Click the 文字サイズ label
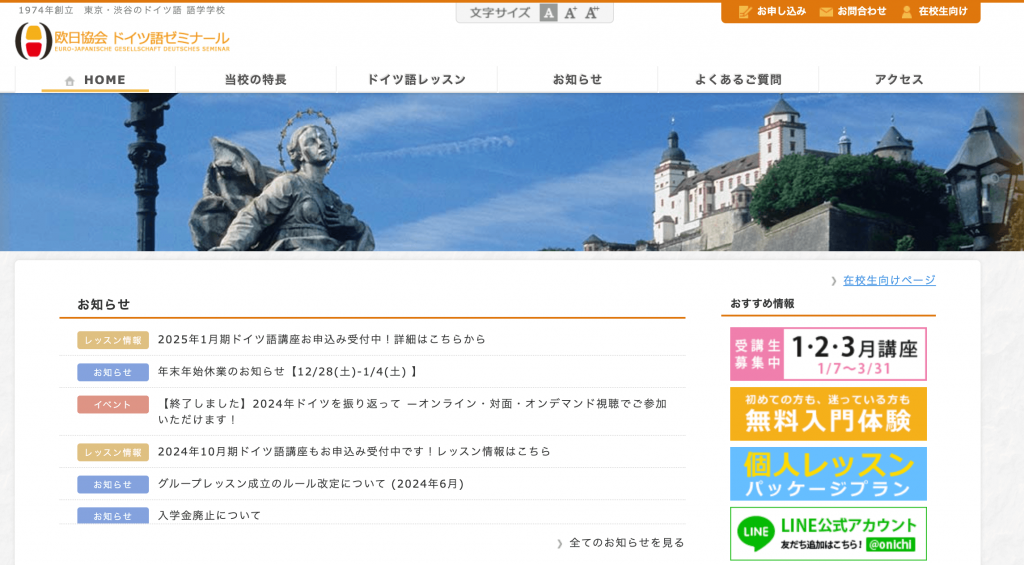 pyautogui.click(x=500, y=12)
